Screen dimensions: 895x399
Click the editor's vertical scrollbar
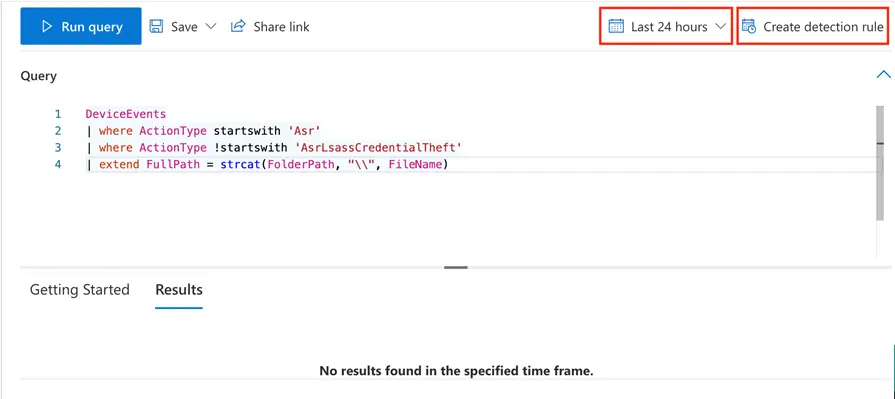click(x=879, y=163)
